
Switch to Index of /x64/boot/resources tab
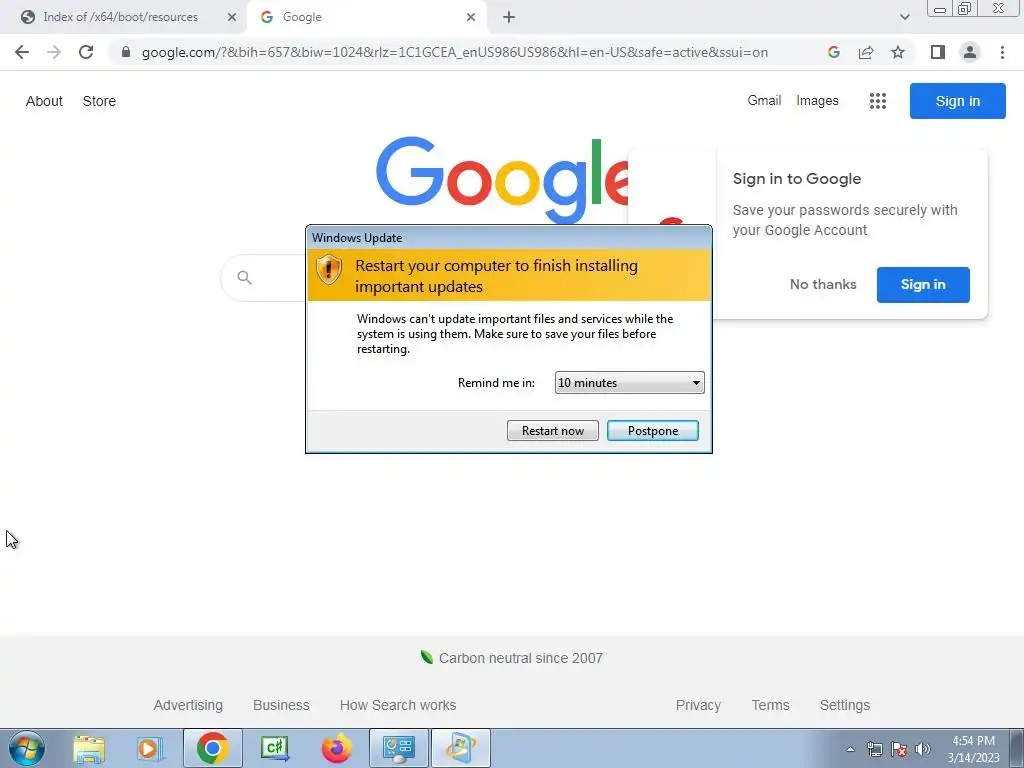(121, 17)
